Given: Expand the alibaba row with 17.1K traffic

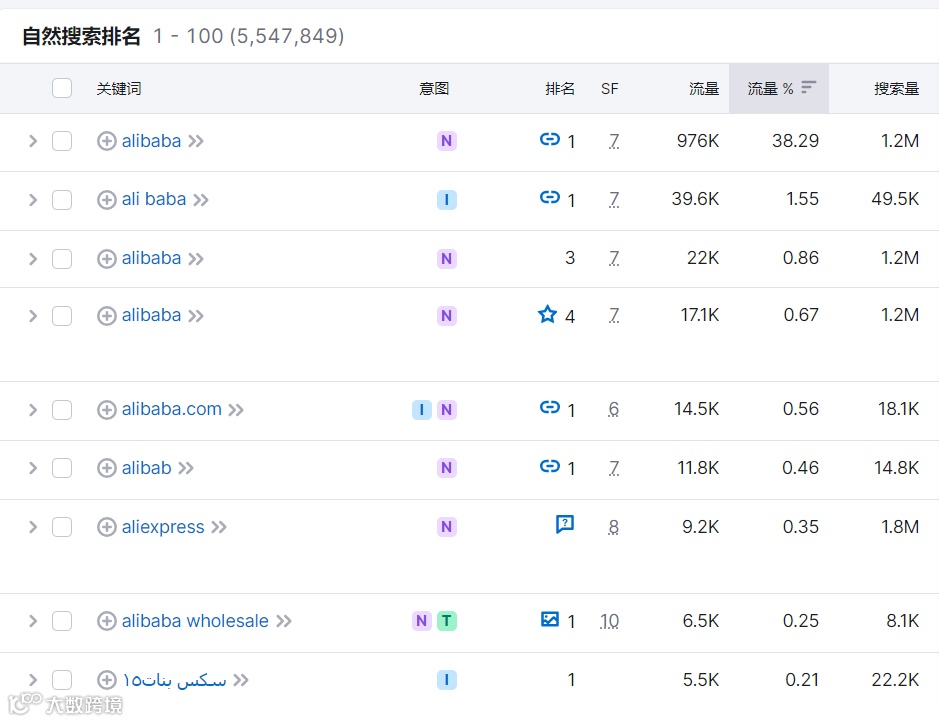Looking at the screenshot, I should tap(33, 316).
